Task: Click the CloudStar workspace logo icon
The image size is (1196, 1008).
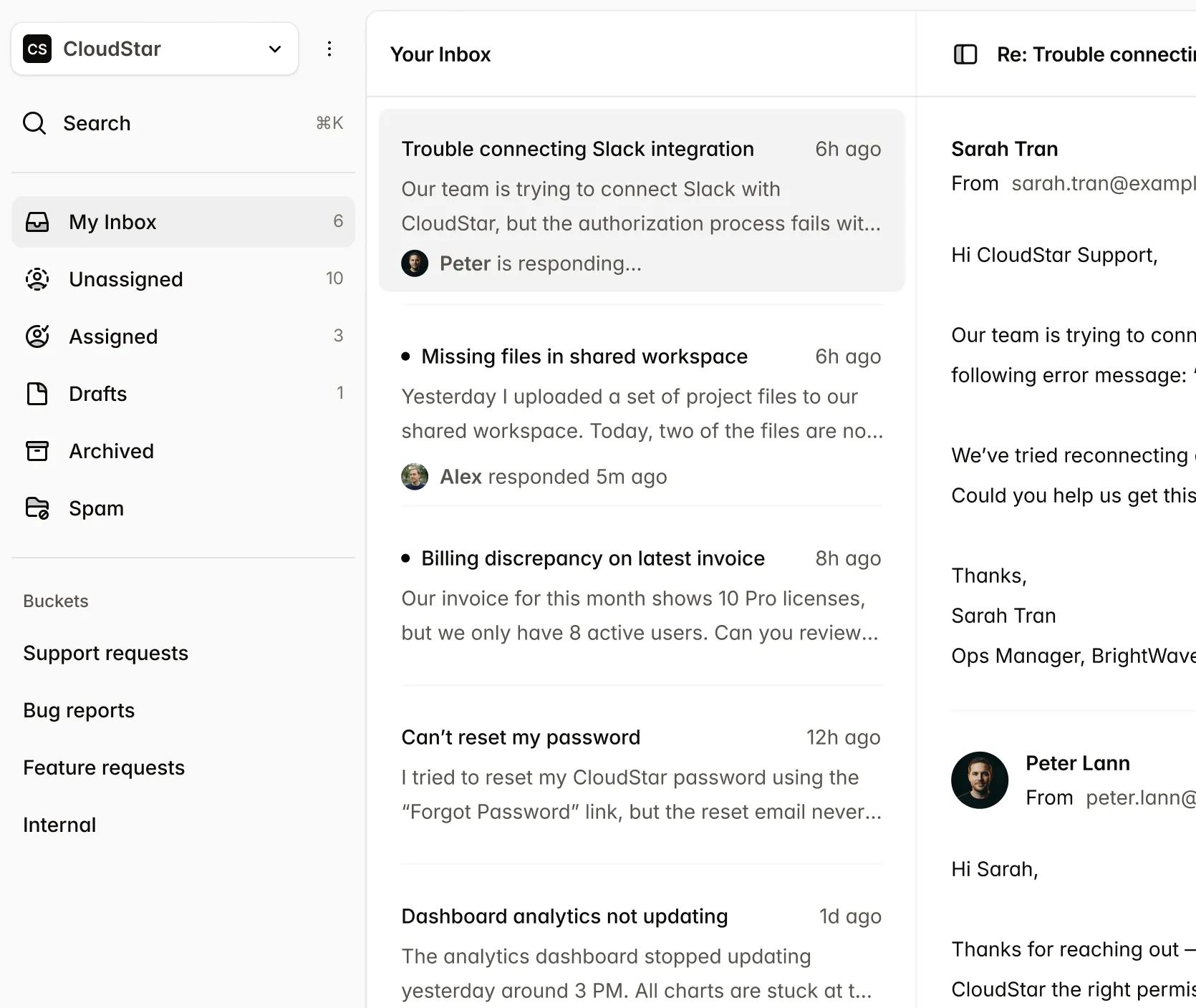Action: click(x=37, y=49)
